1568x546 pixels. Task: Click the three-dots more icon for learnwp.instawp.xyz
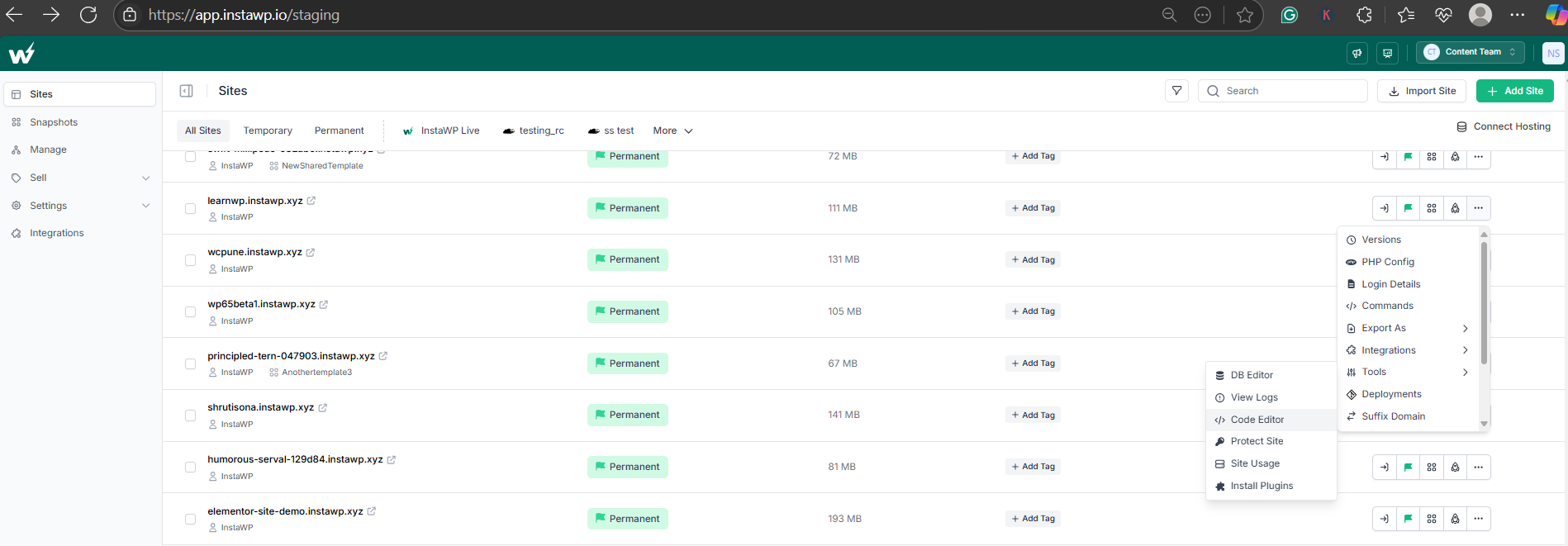pyautogui.click(x=1479, y=208)
